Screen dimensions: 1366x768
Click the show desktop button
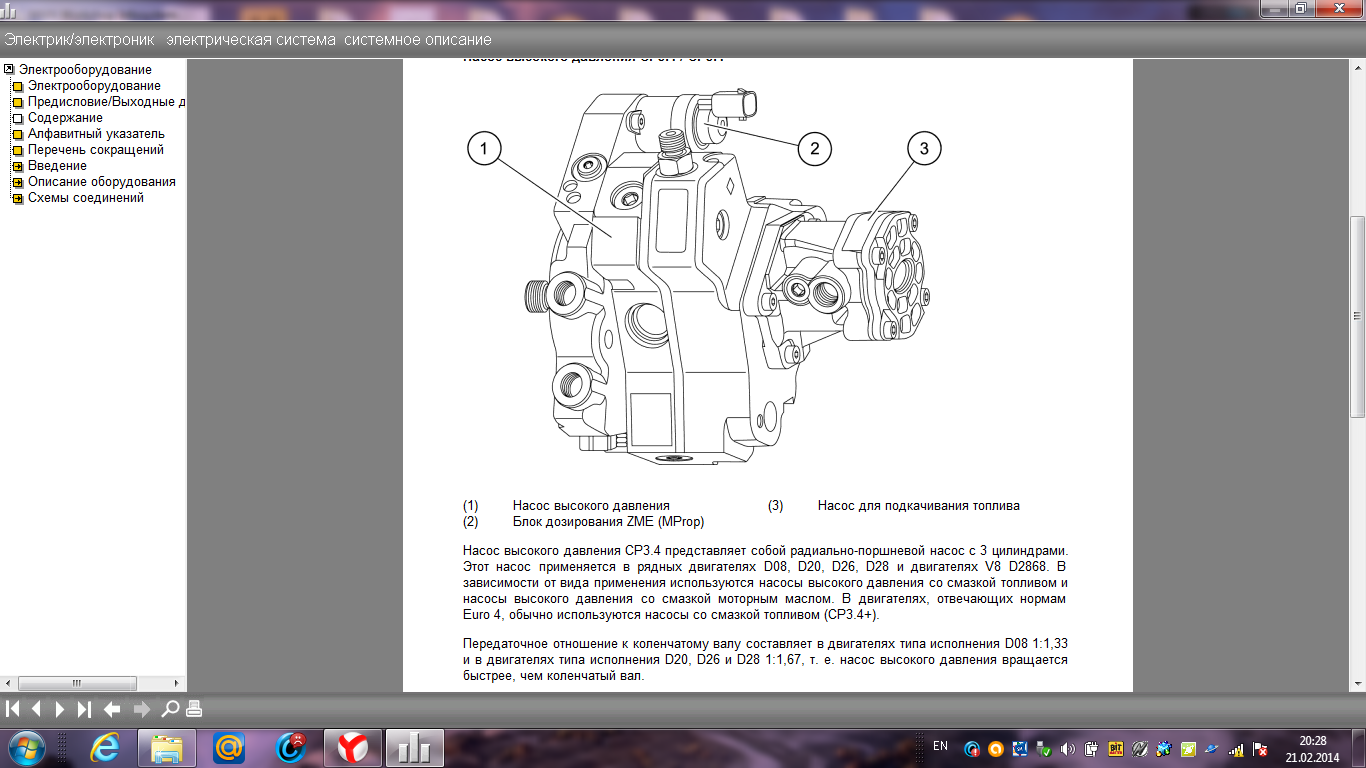click(1359, 748)
